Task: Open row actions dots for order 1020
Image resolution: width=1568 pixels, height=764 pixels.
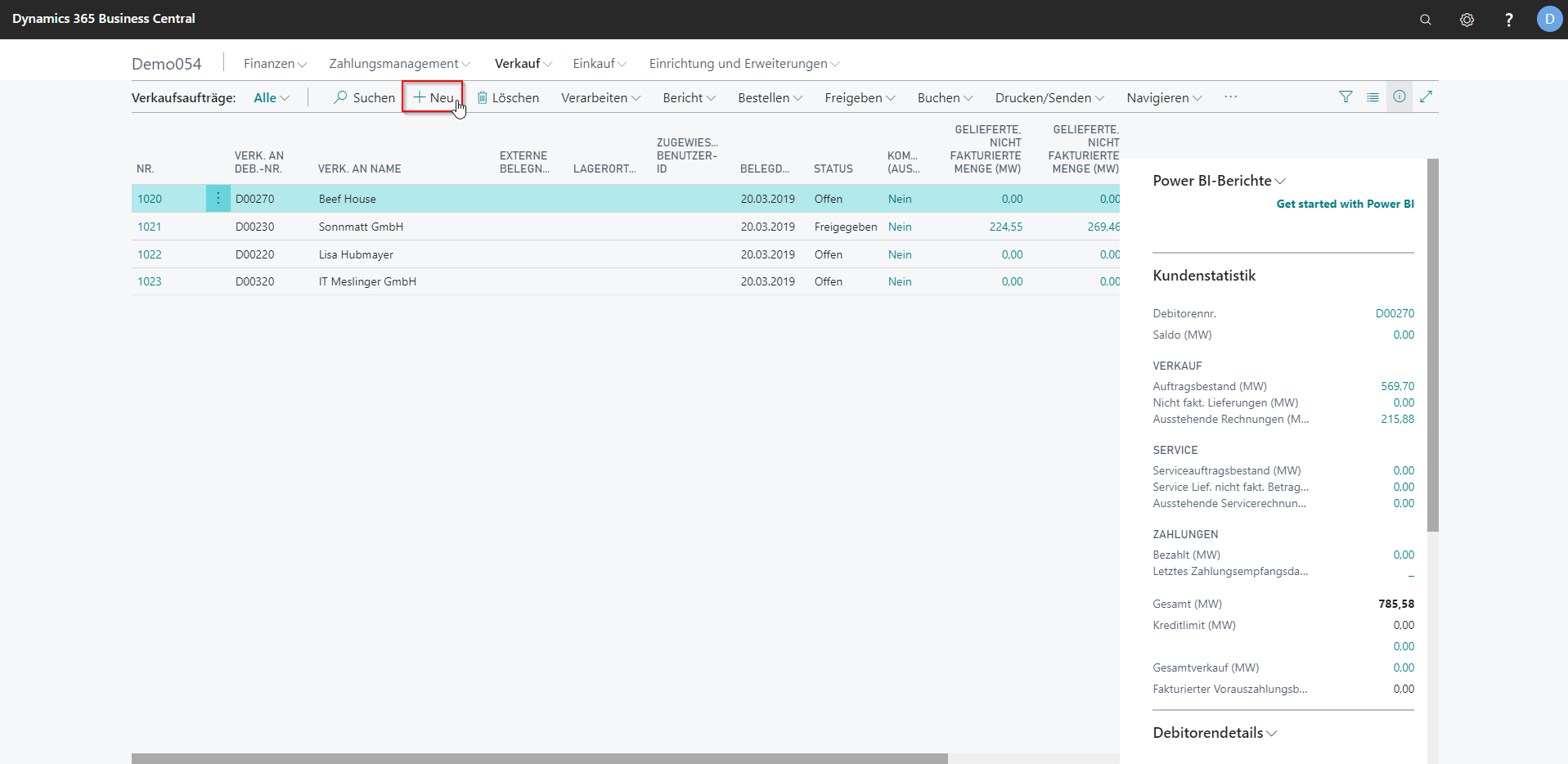Action: coord(218,199)
